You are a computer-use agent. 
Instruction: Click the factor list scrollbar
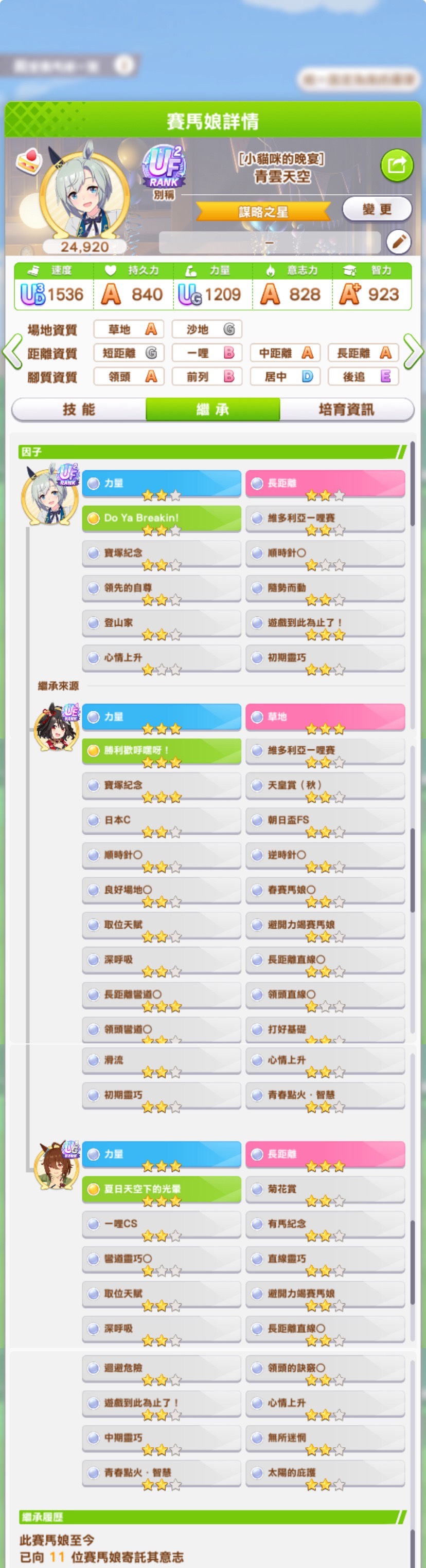413,483
